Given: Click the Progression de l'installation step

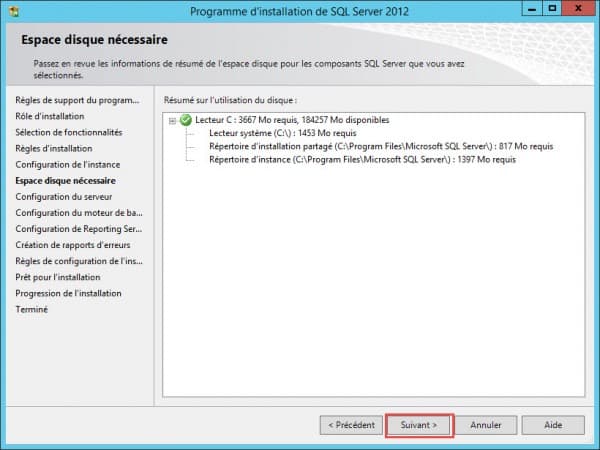Looking at the screenshot, I should click(x=68, y=293).
